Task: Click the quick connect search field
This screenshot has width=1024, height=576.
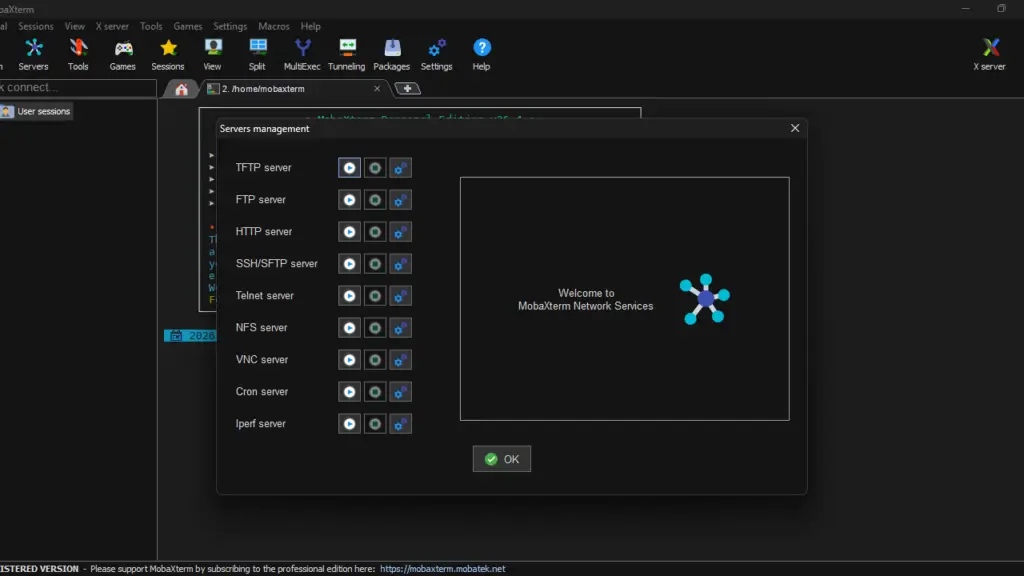Action: tap(77, 88)
